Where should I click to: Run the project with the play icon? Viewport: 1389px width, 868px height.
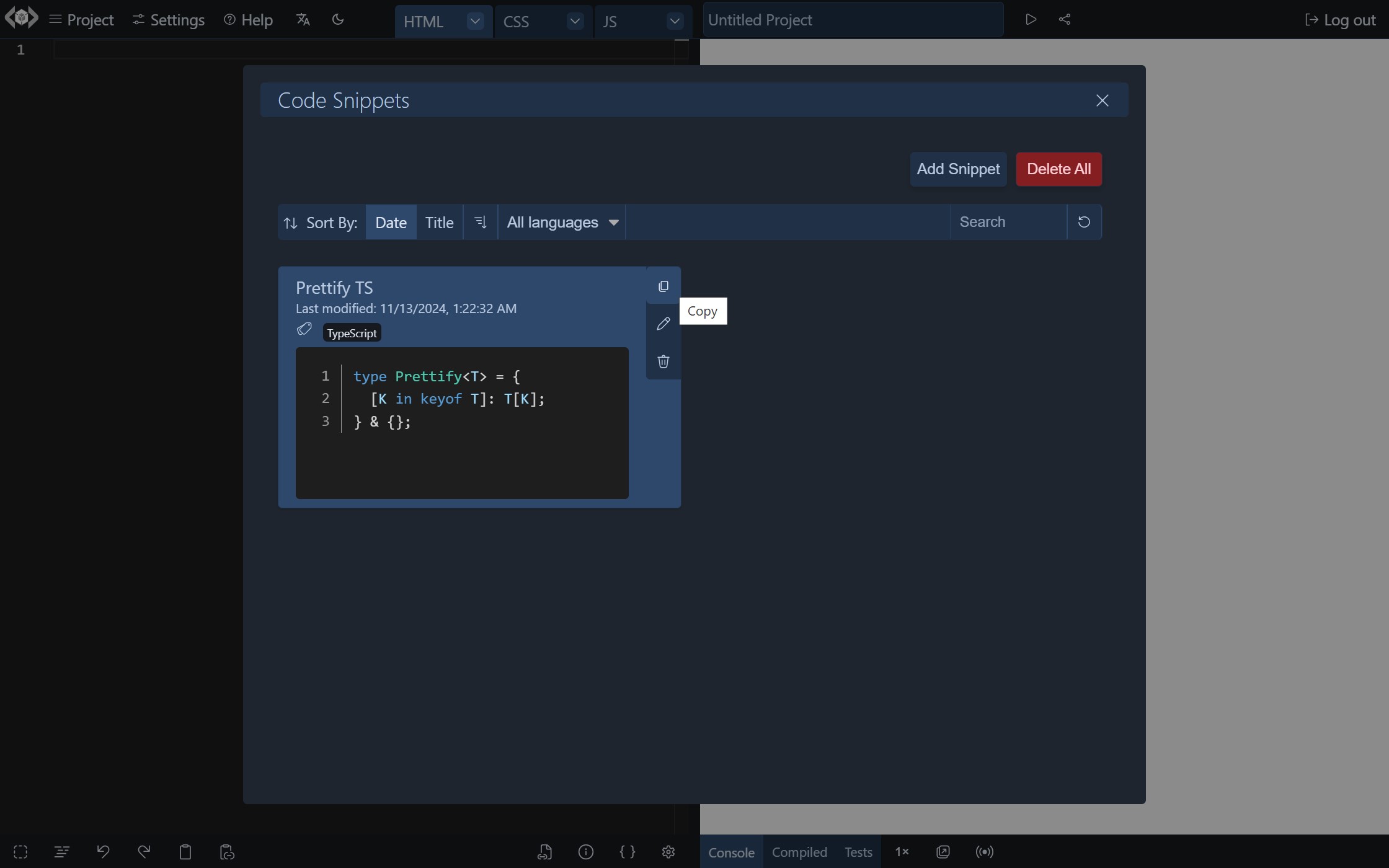pyautogui.click(x=1031, y=19)
